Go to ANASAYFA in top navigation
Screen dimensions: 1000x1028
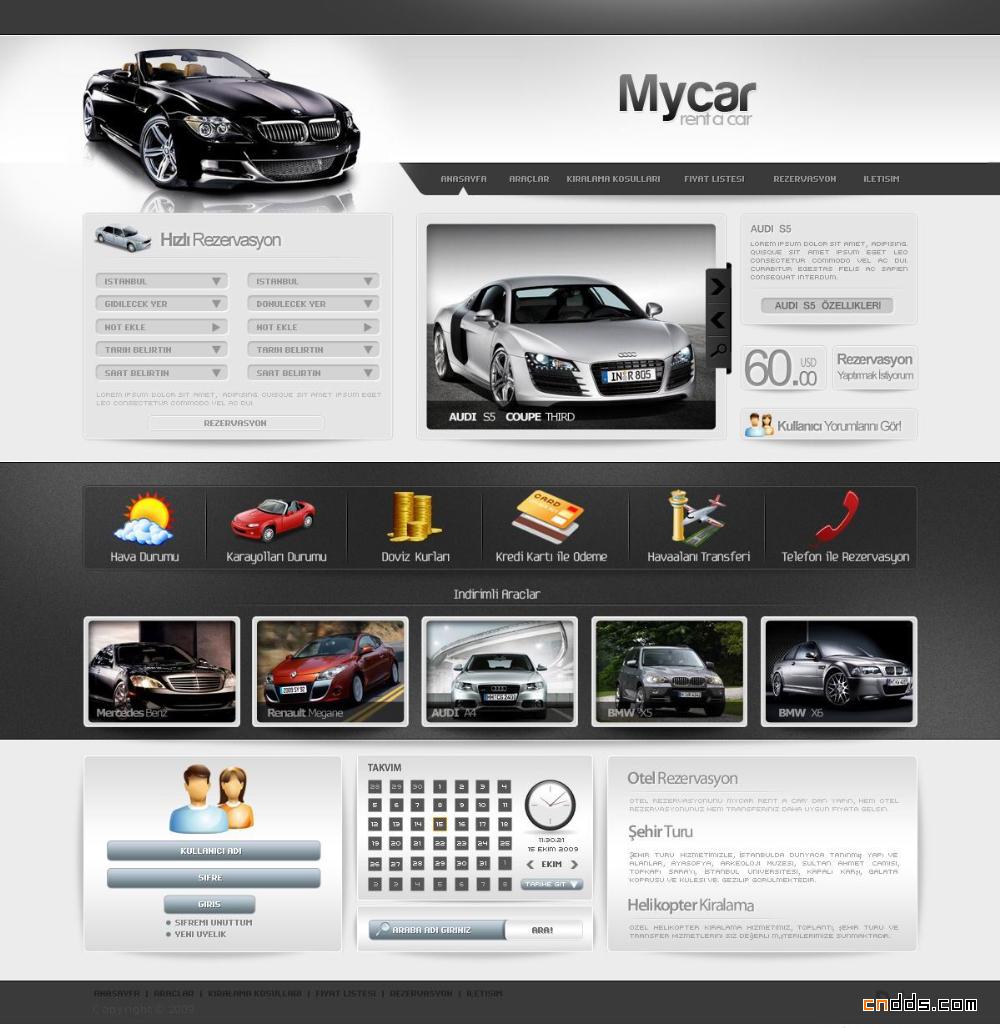pos(463,179)
